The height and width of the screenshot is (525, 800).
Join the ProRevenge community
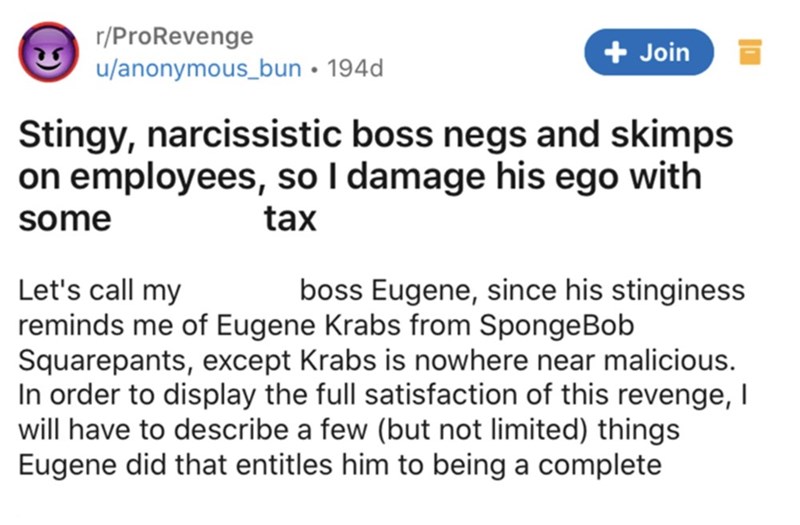(x=651, y=52)
